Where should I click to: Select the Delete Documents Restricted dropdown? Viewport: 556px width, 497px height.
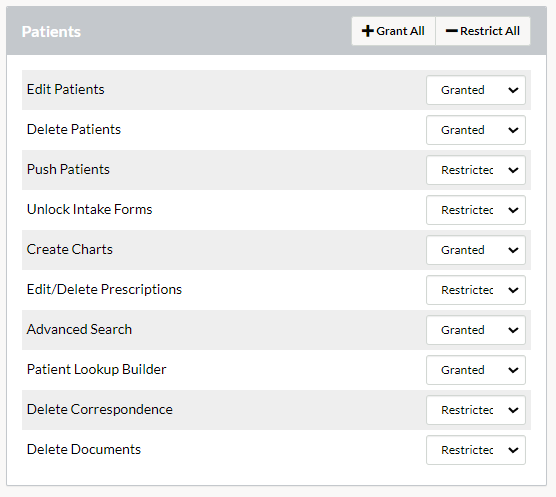click(x=476, y=450)
